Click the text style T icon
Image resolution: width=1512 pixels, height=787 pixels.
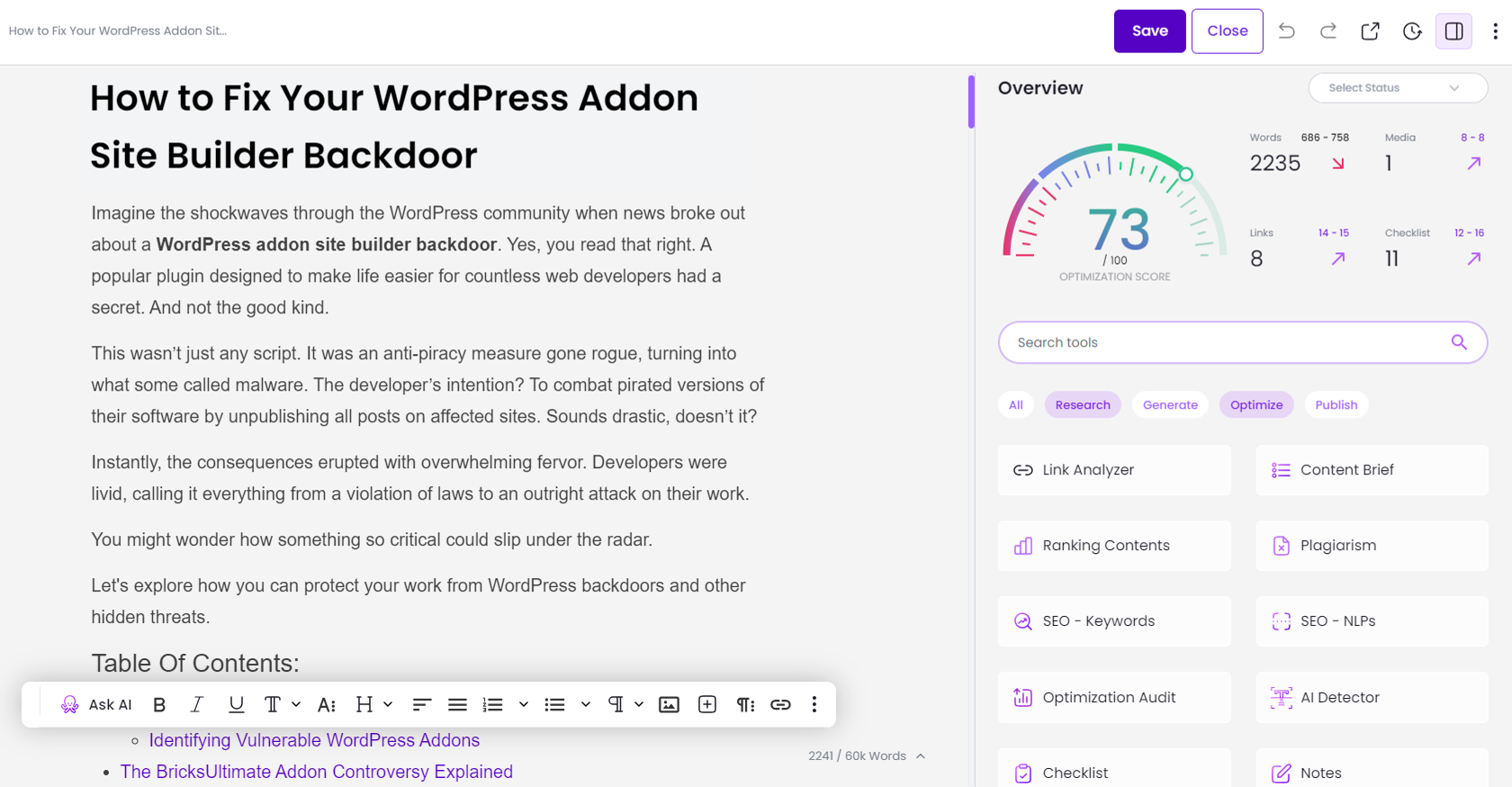point(272,704)
